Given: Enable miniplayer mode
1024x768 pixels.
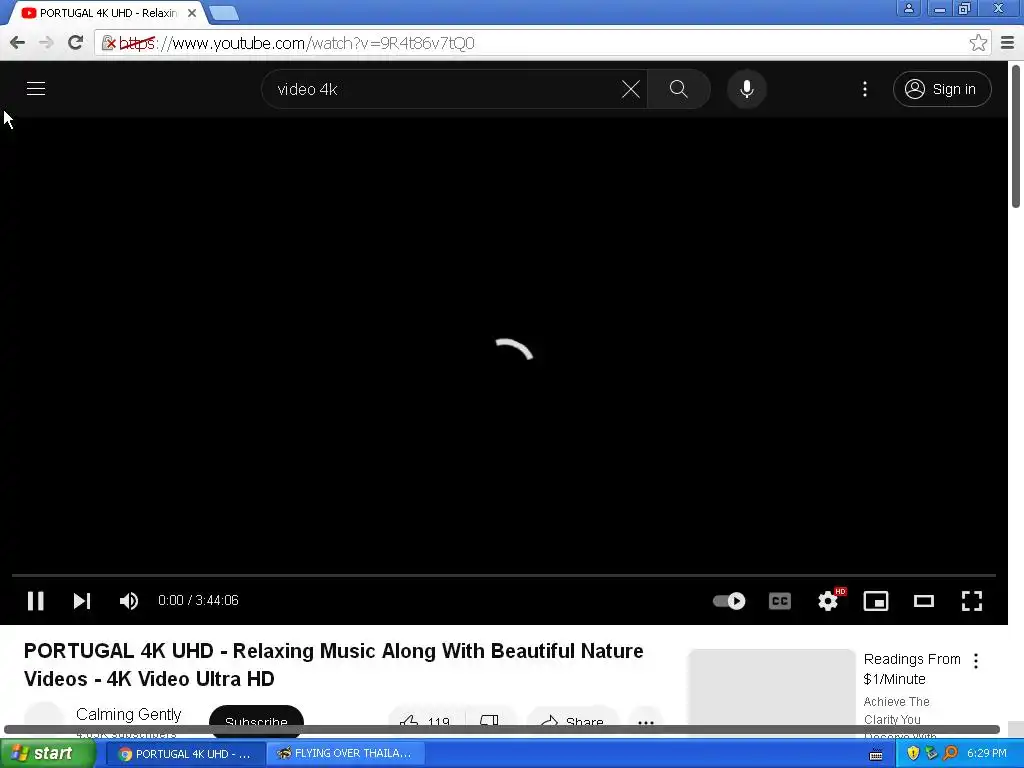Looking at the screenshot, I should pos(876,601).
